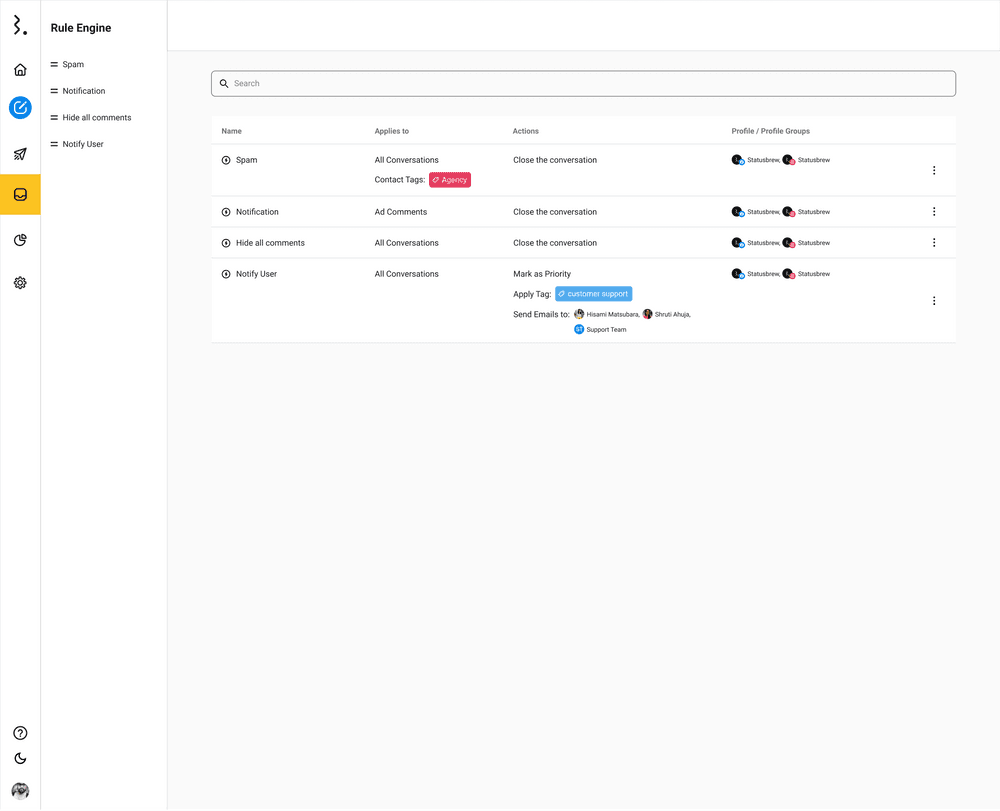Toggle status icon of Hide all comments rule
Image resolution: width=1000 pixels, height=811 pixels.
coord(226,243)
